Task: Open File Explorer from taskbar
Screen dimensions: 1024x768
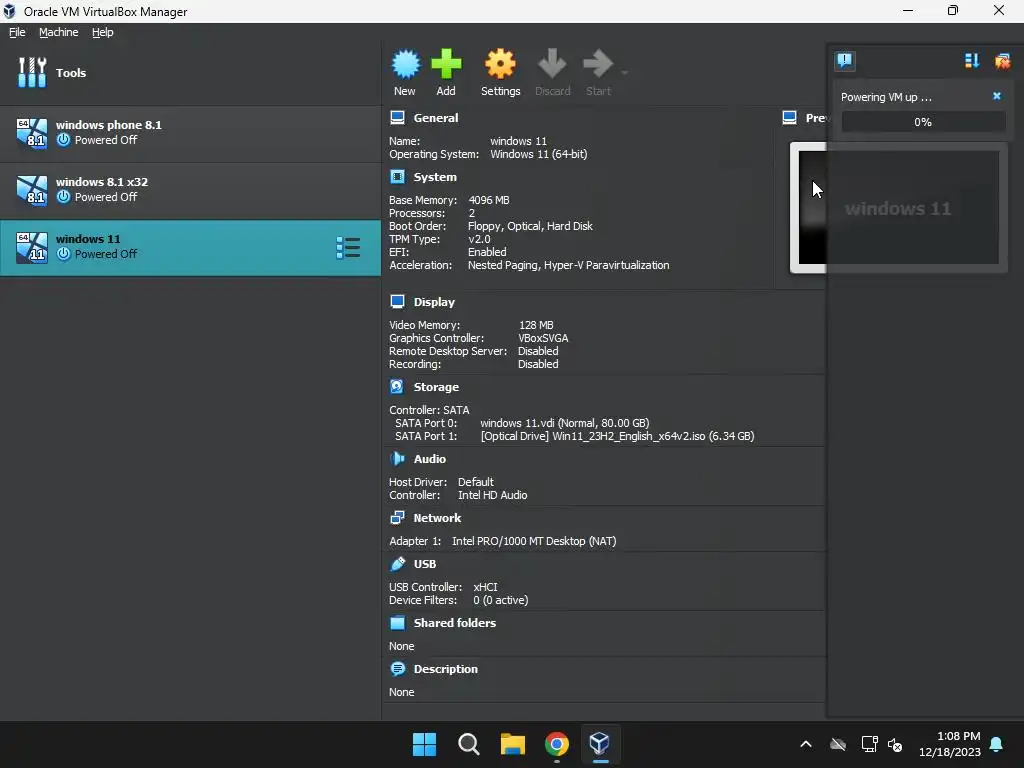Action: click(513, 744)
